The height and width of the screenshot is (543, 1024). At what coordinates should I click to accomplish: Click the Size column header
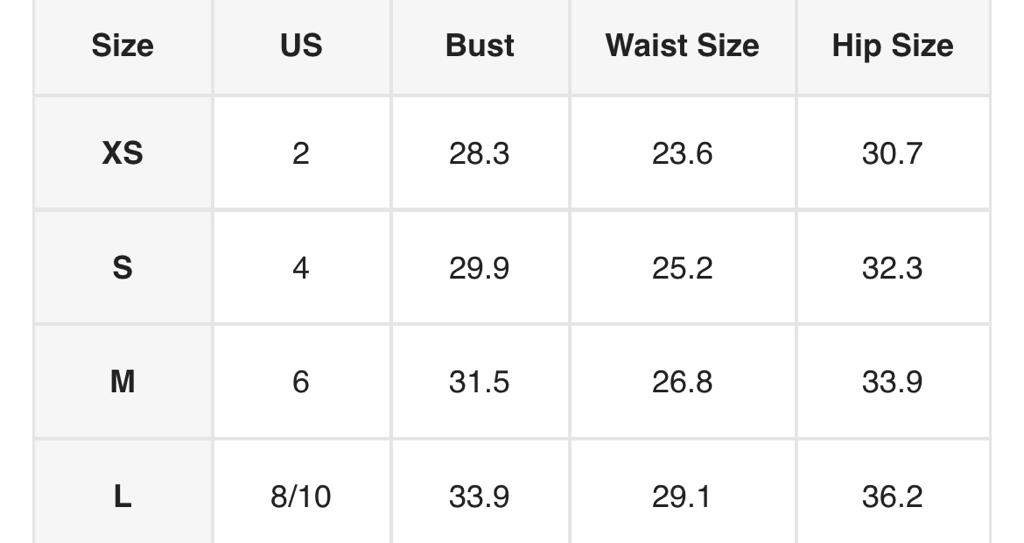(x=122, y=46)
